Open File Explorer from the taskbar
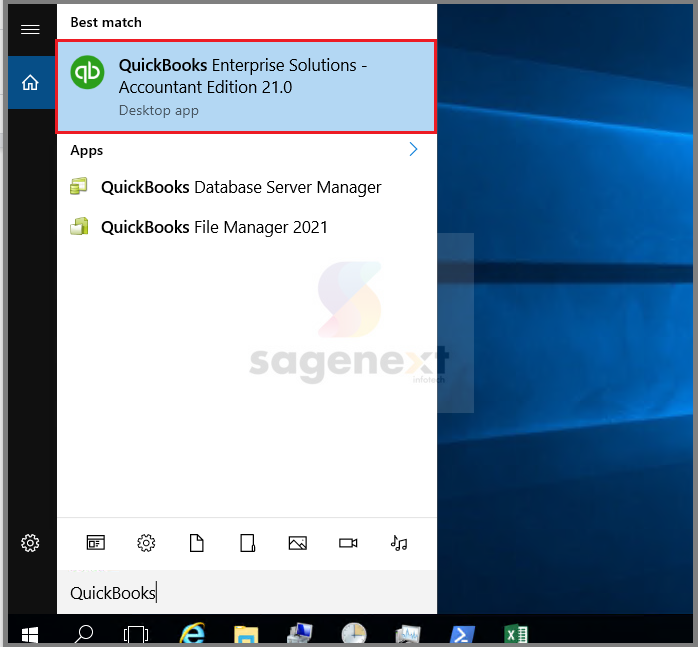 [246, 635]
